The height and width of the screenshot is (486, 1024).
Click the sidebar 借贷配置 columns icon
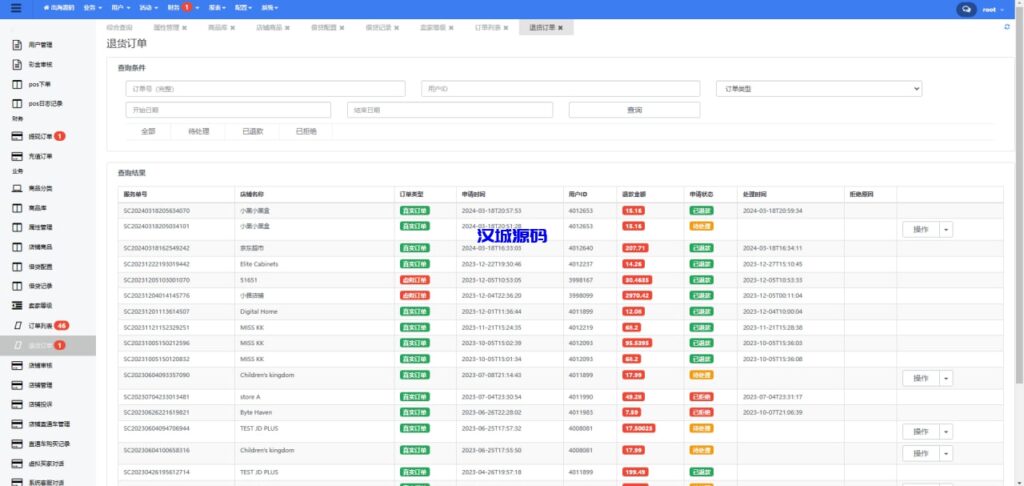(18, 267)
